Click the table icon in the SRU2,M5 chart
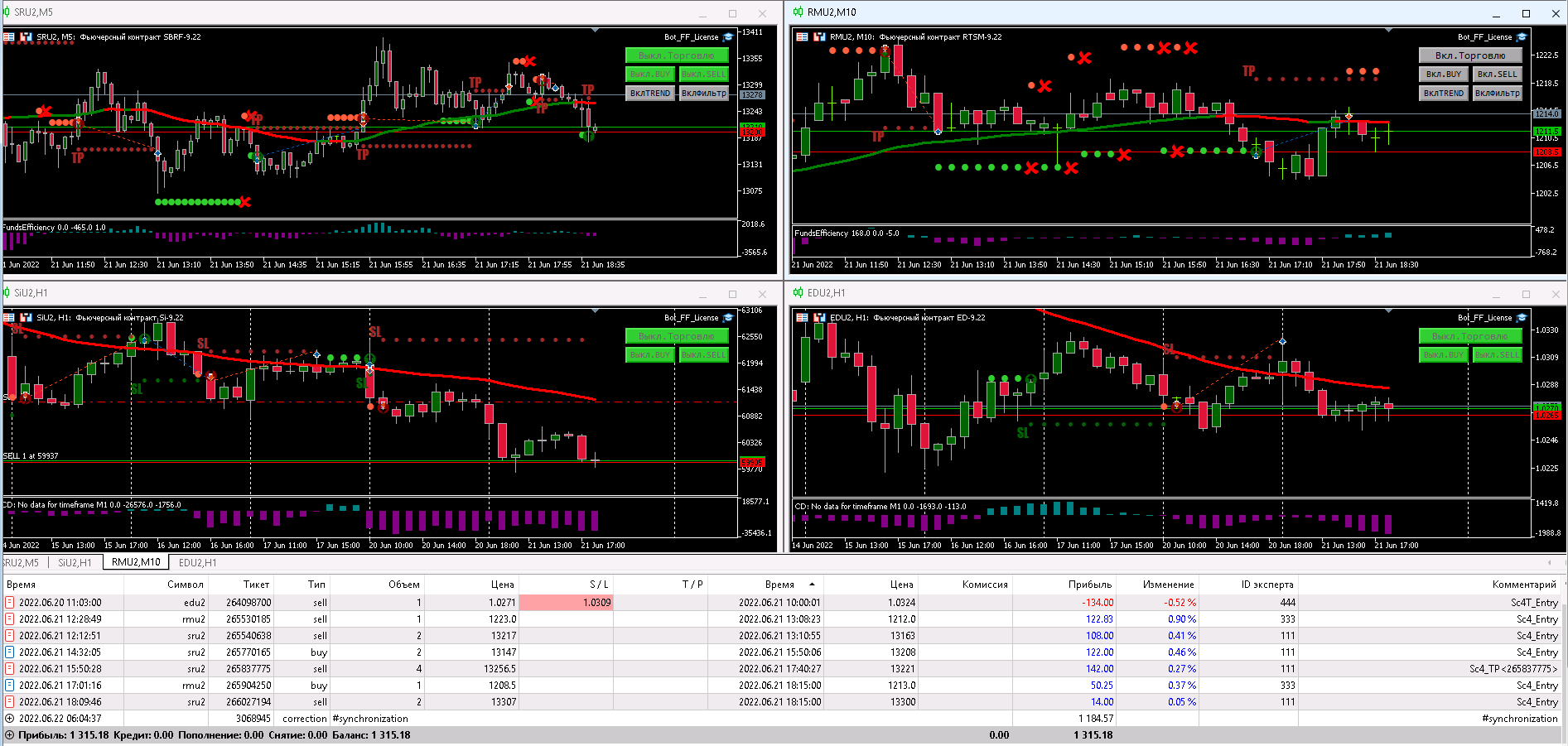The width and height of the screenshot is (1568, 746). 9,37
